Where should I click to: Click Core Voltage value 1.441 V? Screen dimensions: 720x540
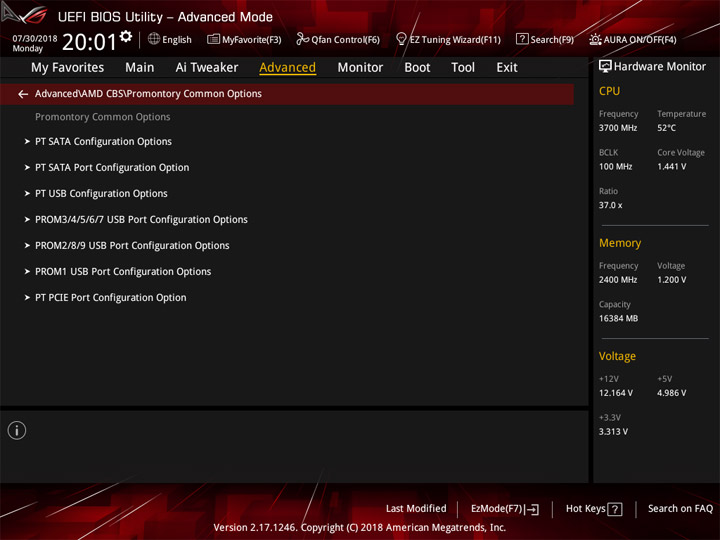tap(671, 166)
